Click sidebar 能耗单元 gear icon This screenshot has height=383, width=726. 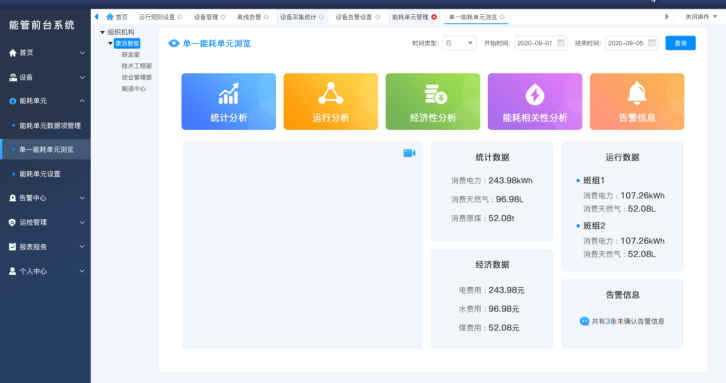click(x=13, y=101)
